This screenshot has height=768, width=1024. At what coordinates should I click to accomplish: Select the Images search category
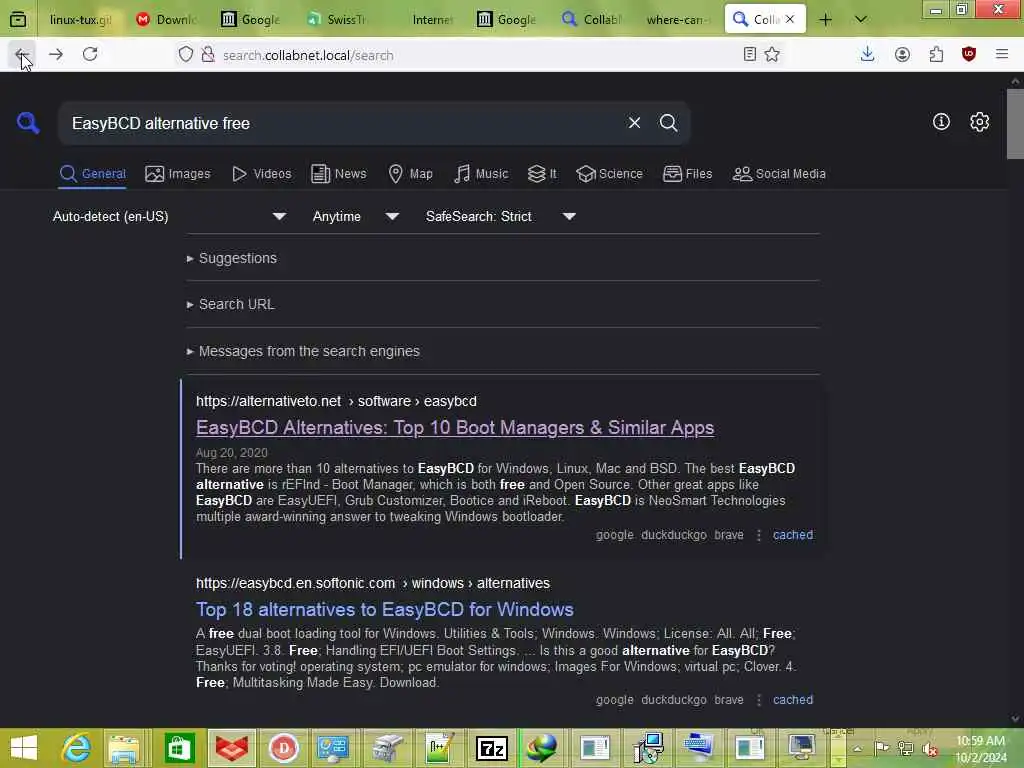(178, 174)
